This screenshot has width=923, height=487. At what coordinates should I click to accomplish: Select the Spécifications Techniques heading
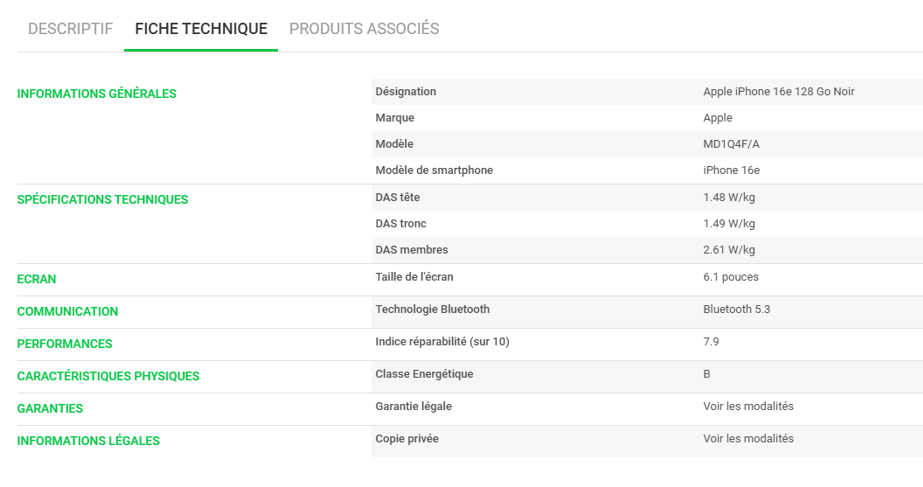102,199
